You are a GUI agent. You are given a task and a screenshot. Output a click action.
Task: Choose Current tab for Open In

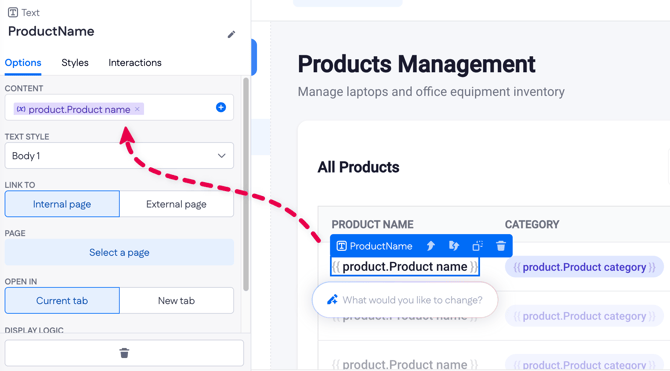[62, 300]
